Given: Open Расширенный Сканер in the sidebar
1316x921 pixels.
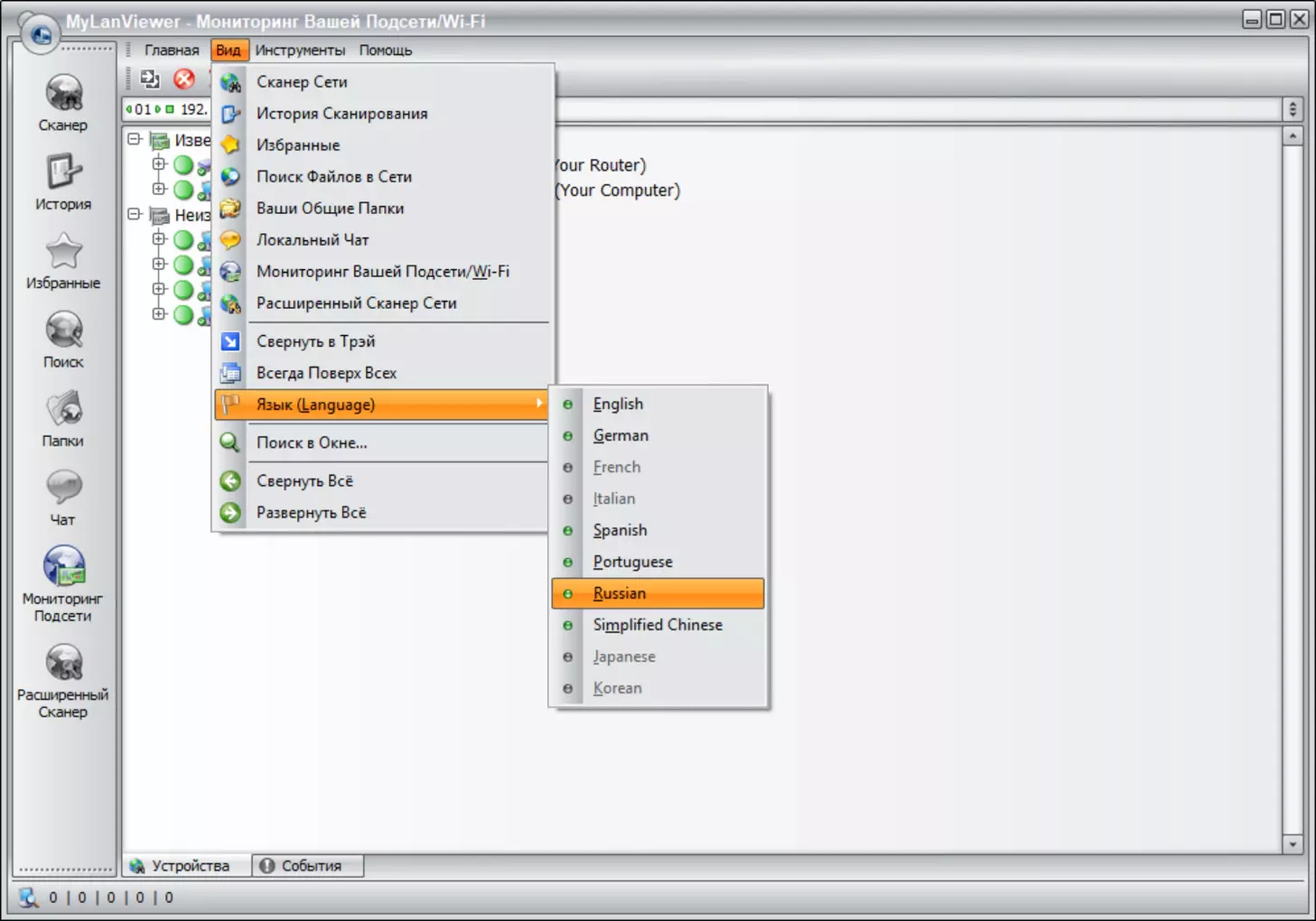Looking at the screenshot, I should (63, 681).
